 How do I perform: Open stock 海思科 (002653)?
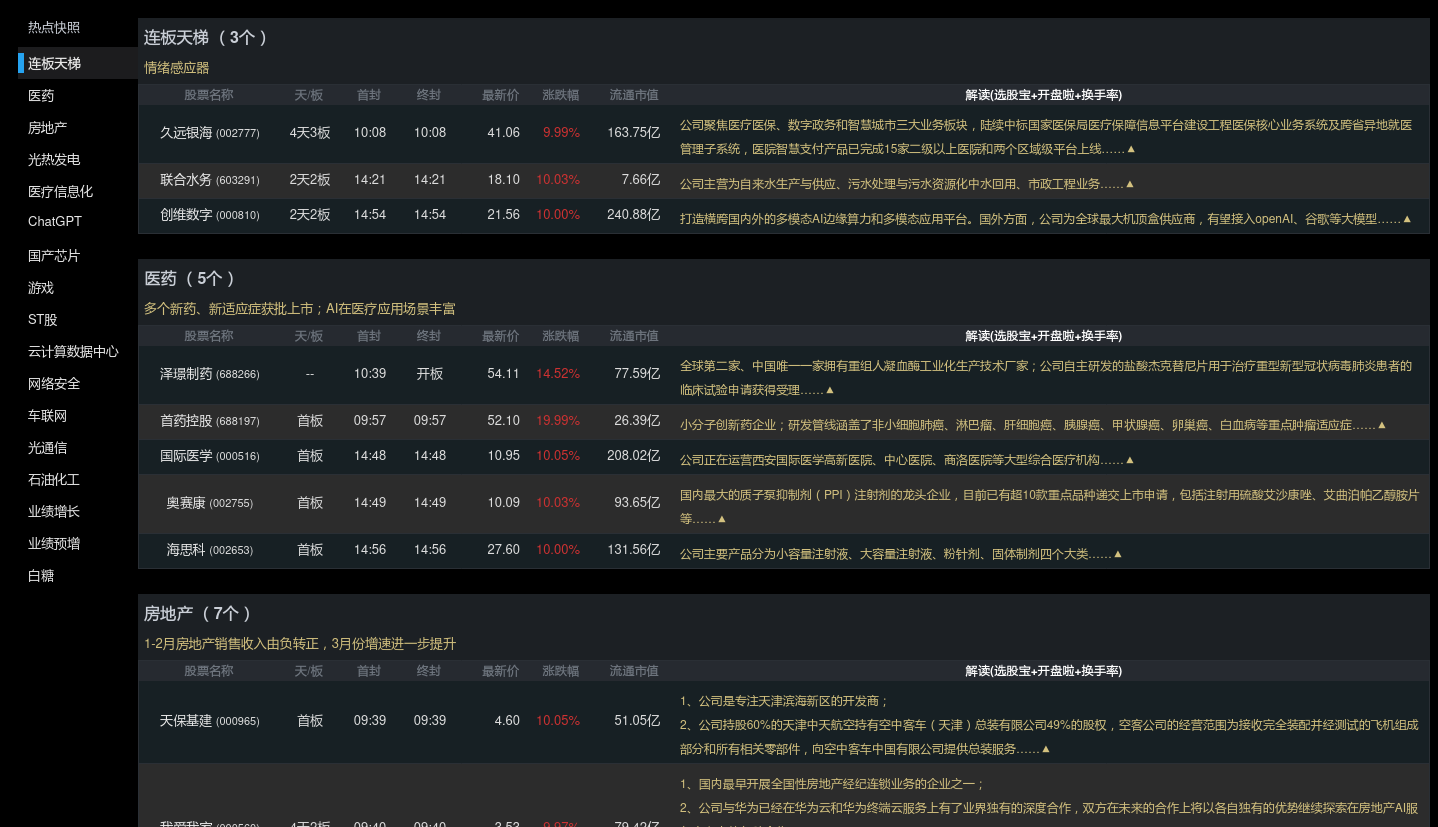tap(209, 550)
